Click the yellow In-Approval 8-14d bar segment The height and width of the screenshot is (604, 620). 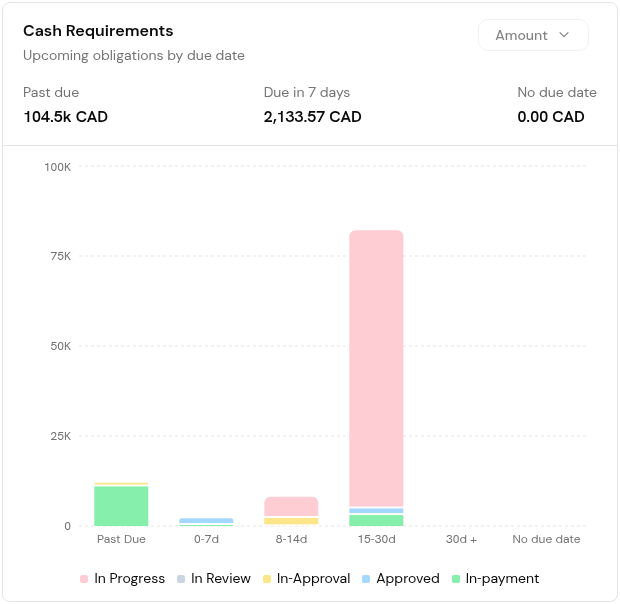coord(291,521)
